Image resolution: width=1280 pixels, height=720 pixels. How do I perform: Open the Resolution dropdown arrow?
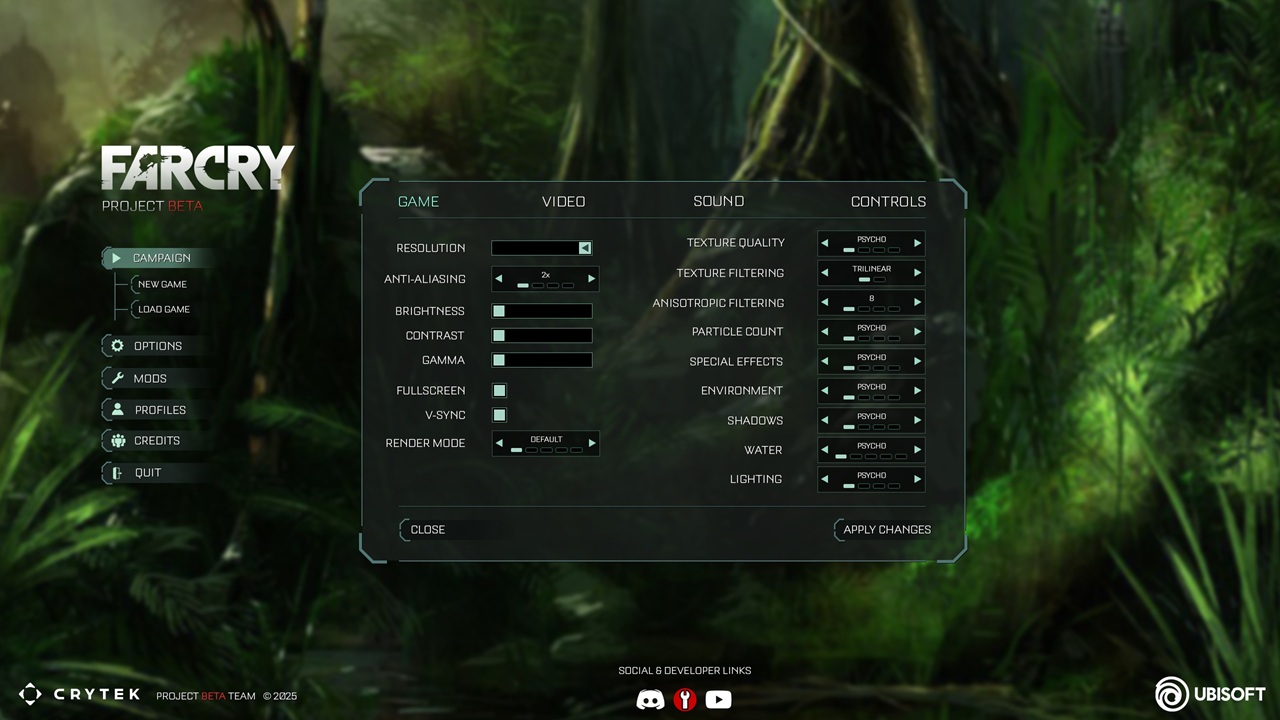pos(585,248)
